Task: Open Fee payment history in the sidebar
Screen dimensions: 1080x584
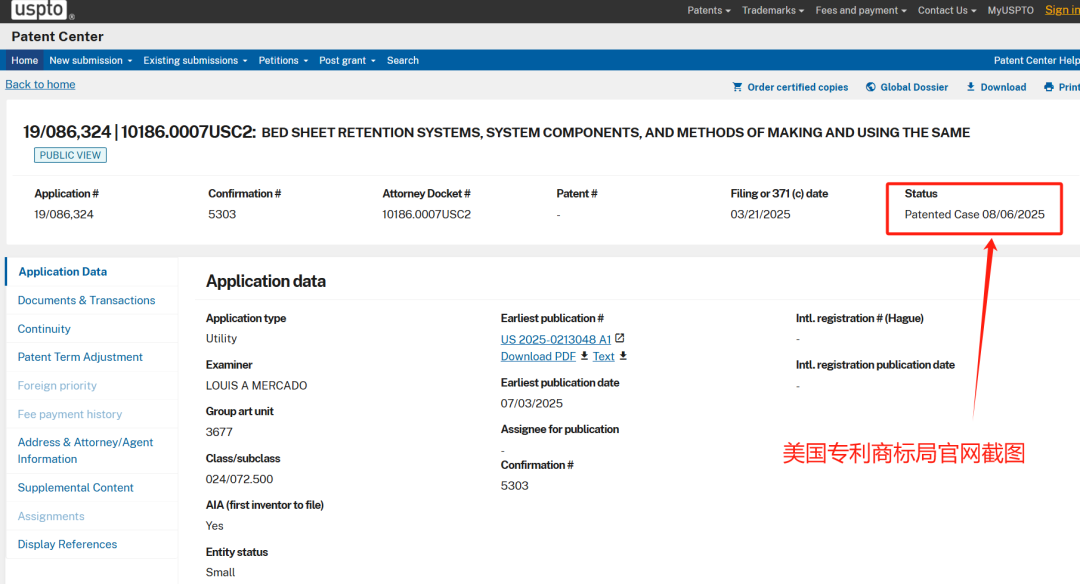Action: (x=70, y=414)
